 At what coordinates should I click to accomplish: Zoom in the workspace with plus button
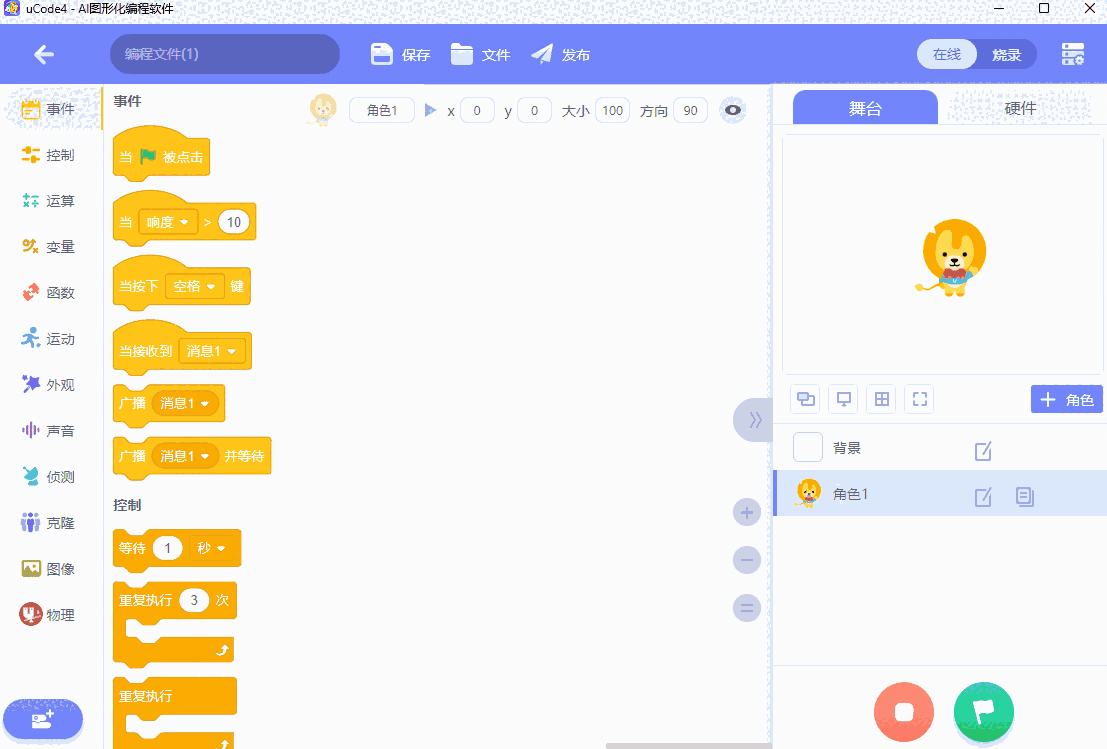[x=747, y=513]
